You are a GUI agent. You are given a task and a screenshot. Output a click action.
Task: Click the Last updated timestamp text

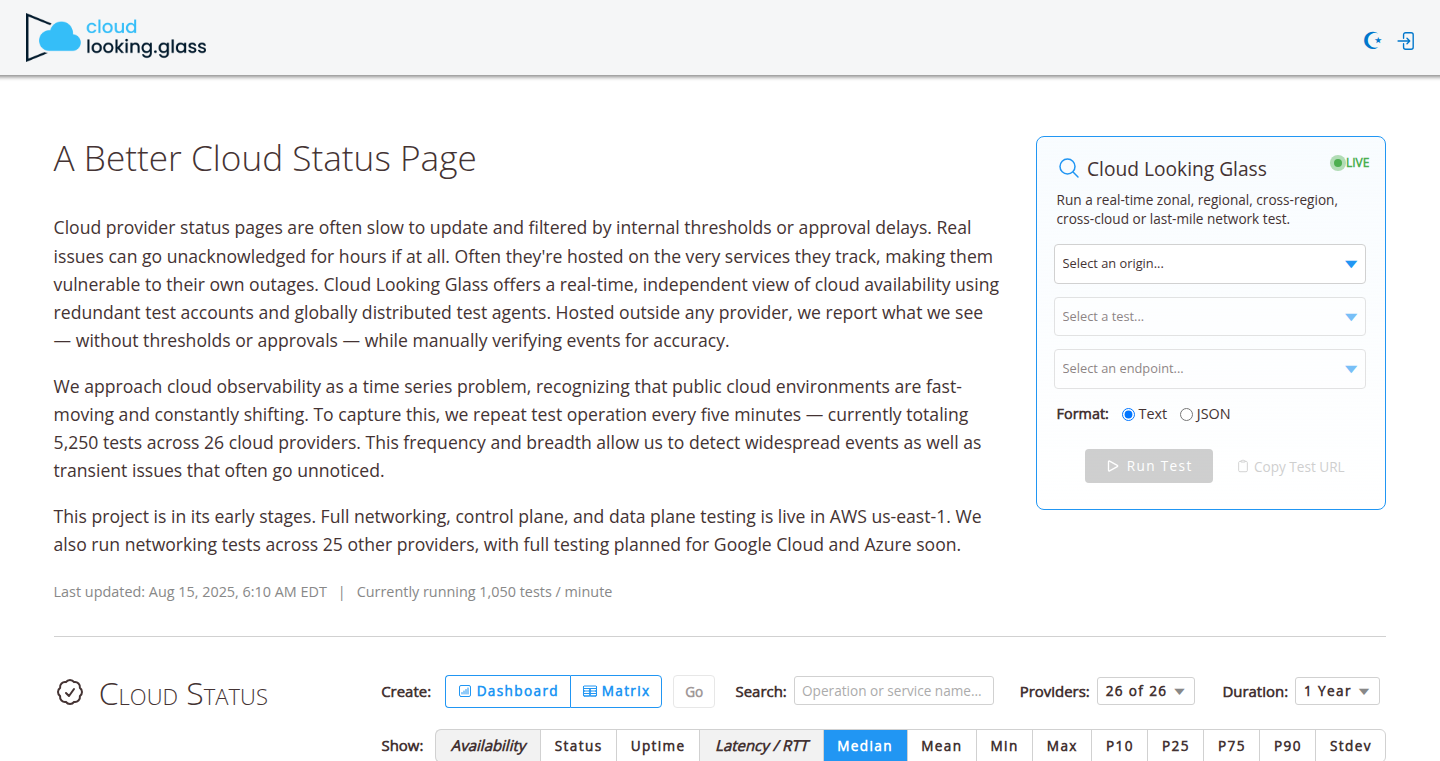tap(190, 592)
